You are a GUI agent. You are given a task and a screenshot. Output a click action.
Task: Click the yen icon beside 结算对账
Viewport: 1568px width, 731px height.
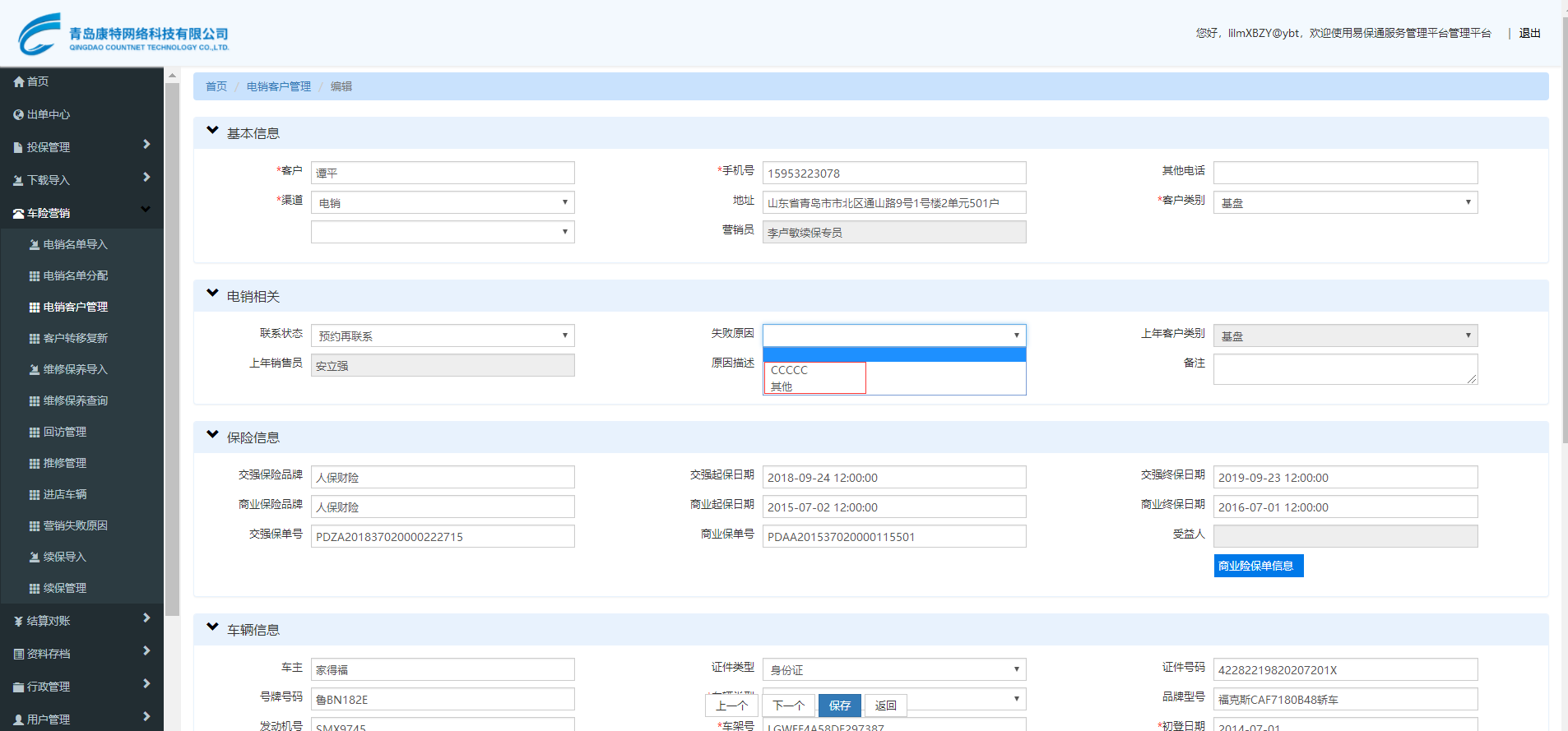(18, 622)
